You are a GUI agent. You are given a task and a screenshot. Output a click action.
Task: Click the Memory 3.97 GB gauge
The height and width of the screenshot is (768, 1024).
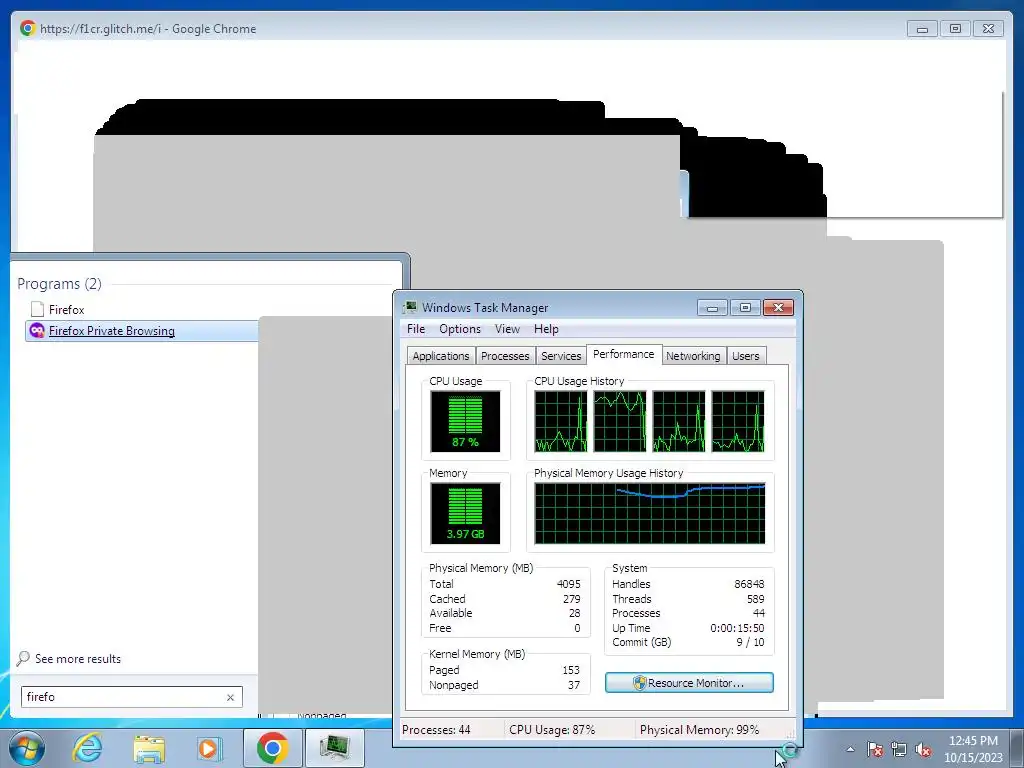pyautogui.click(x=465, y=513)
